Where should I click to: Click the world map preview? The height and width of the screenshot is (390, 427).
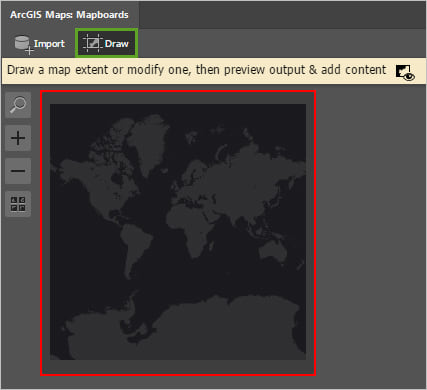tap(178, 232)
